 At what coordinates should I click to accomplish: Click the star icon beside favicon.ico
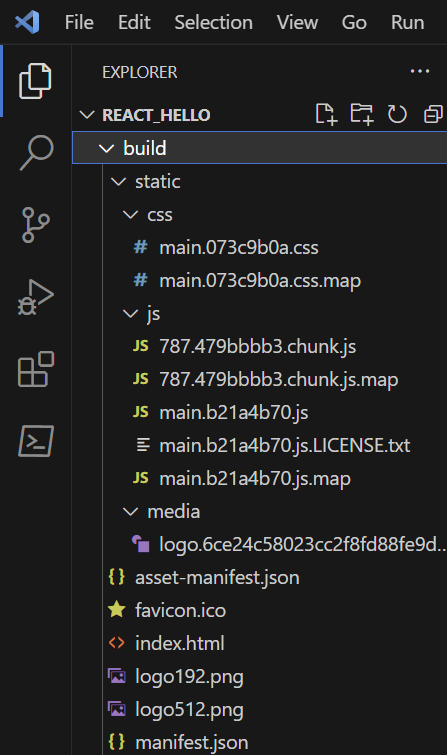117,610
